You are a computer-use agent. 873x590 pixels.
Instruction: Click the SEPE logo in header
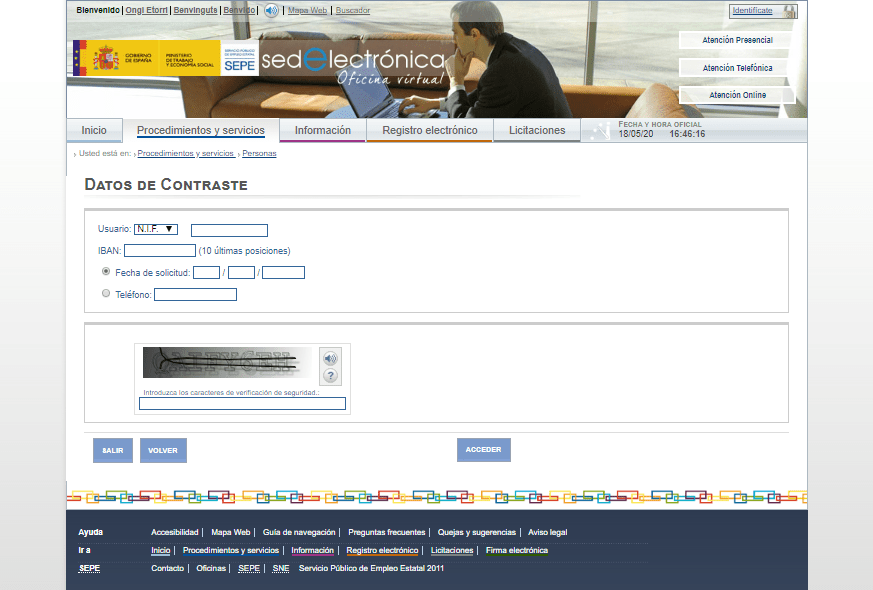(240, 60)
